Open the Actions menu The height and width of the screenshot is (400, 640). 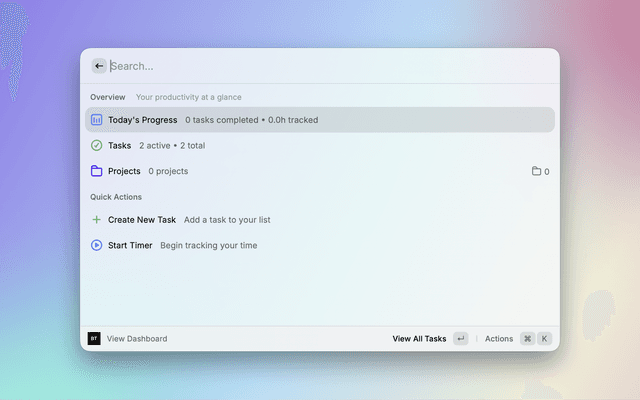pos(499,339)
